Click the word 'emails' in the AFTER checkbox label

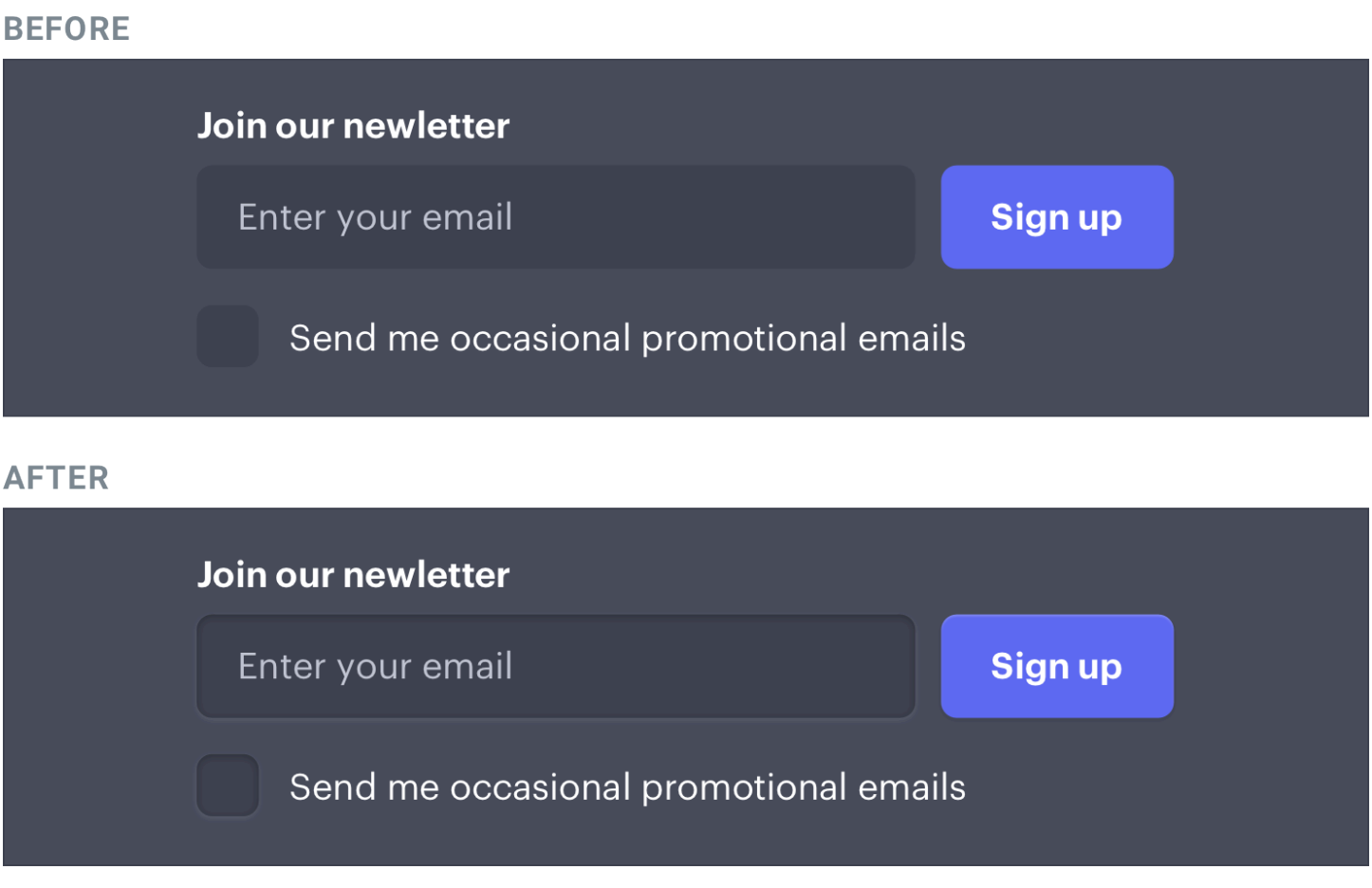tap(912, 787)
